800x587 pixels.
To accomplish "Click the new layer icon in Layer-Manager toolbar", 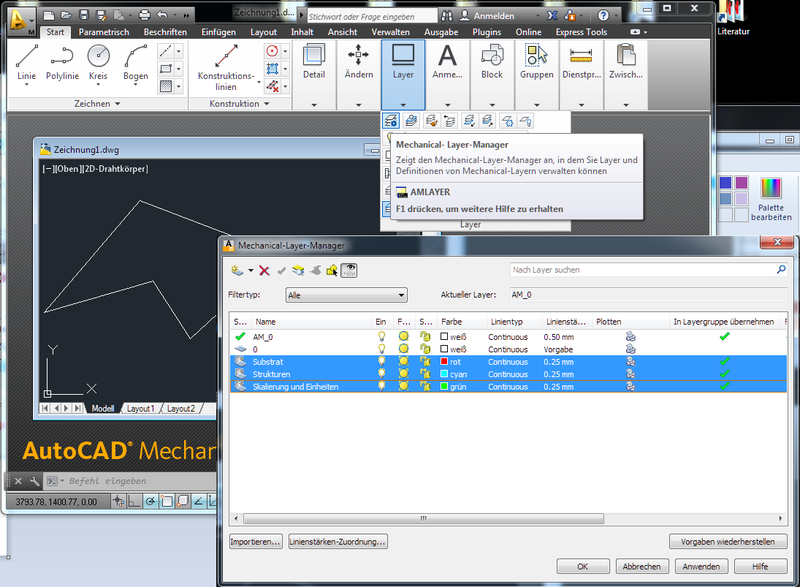I will coord(237,270).
